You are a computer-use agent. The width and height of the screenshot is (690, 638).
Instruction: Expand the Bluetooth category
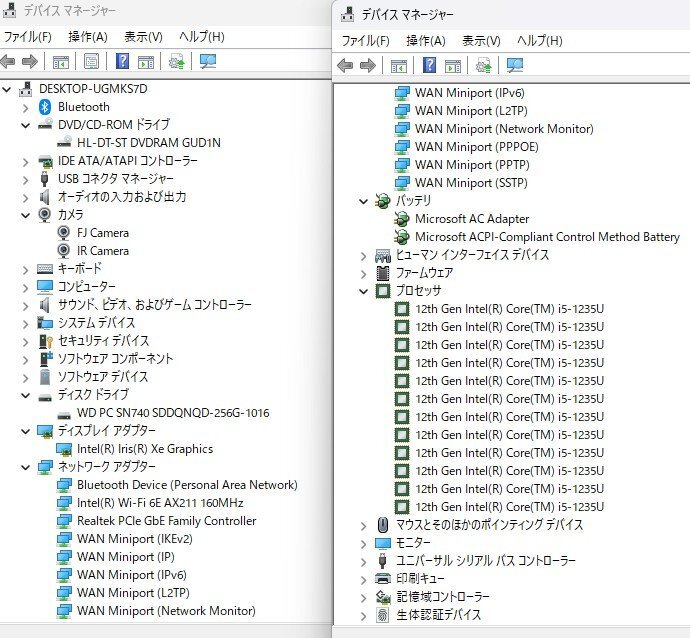(26, 107)
